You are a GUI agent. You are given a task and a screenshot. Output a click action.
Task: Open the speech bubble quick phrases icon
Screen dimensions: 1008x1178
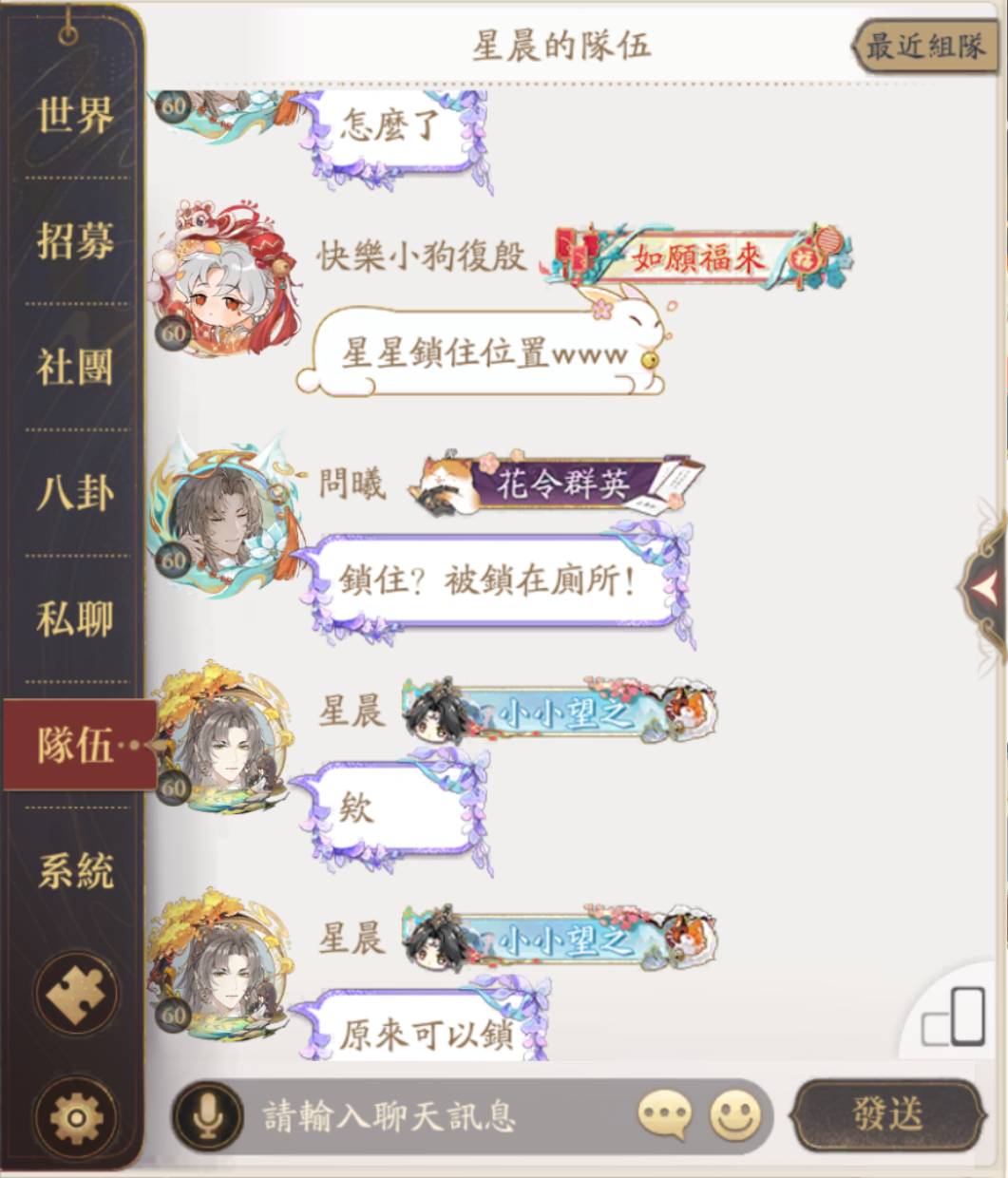point(664,1114)
